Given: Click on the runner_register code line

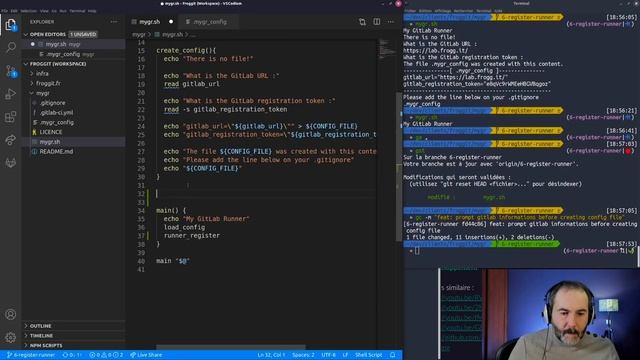Looking at the screenshot, I should pos(192,236).
